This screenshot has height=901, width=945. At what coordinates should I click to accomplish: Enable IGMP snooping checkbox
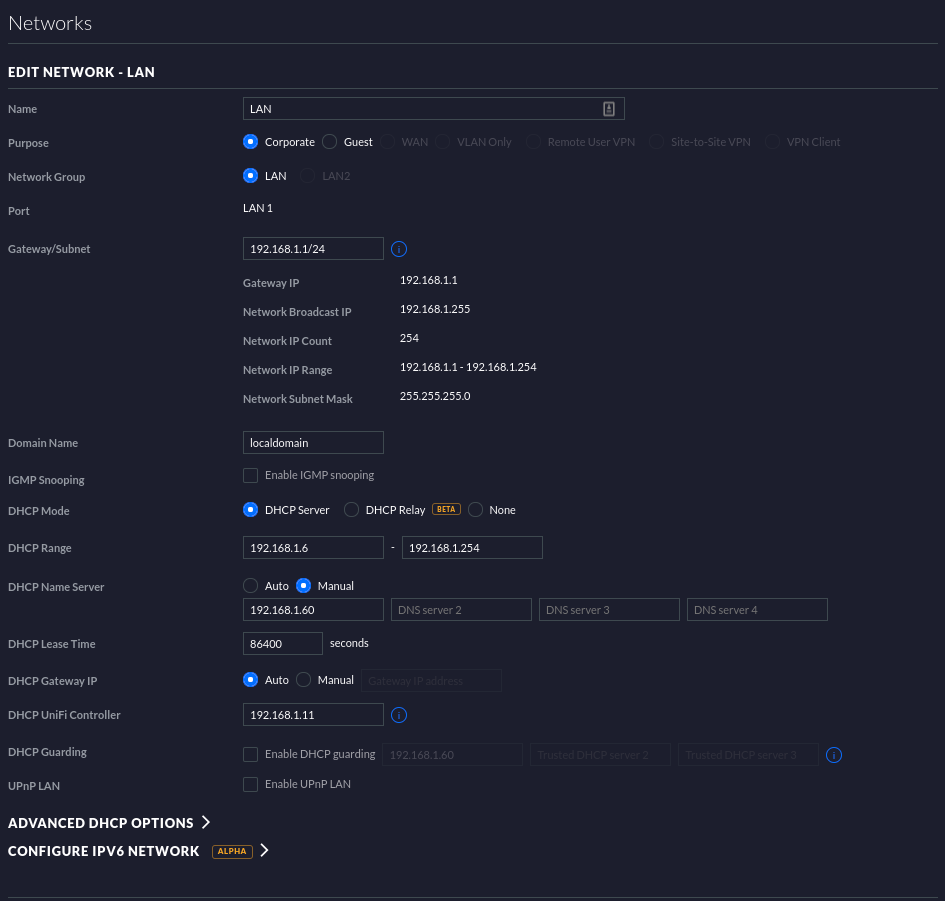click(x=251, y=475)
